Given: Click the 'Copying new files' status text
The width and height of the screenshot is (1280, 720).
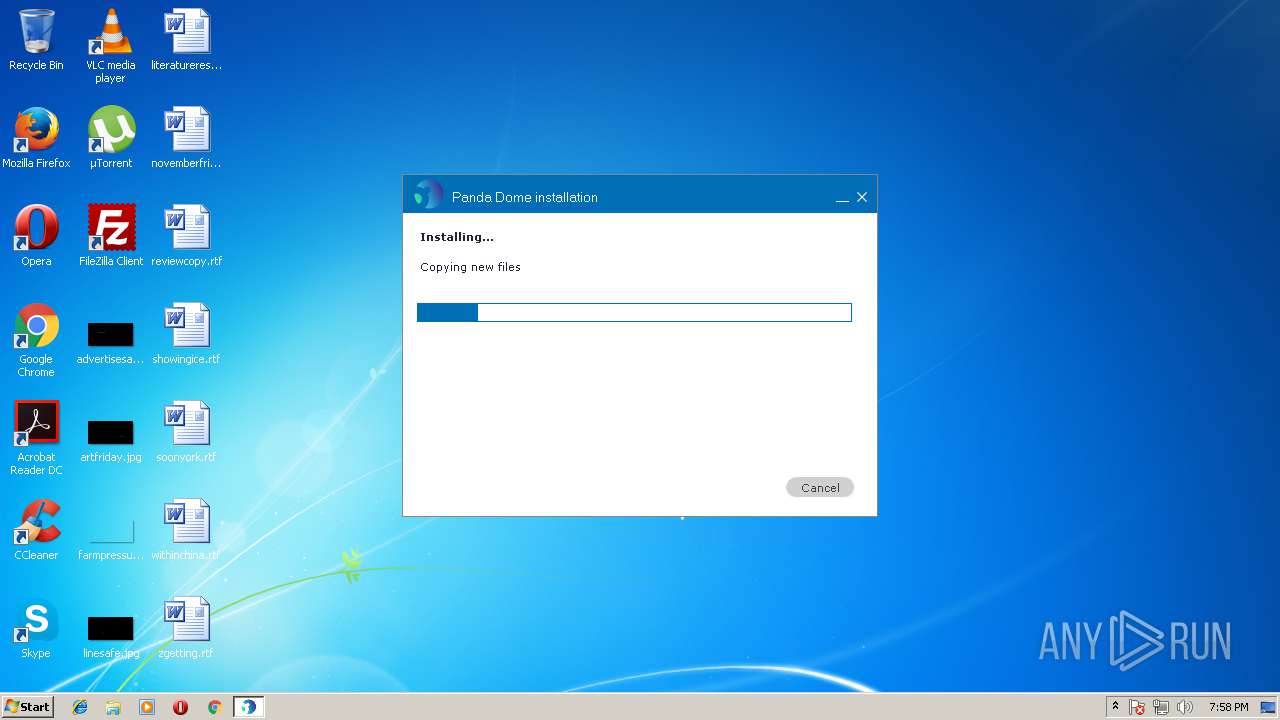Looking at the screenshot, I should (x=470, y=267).
